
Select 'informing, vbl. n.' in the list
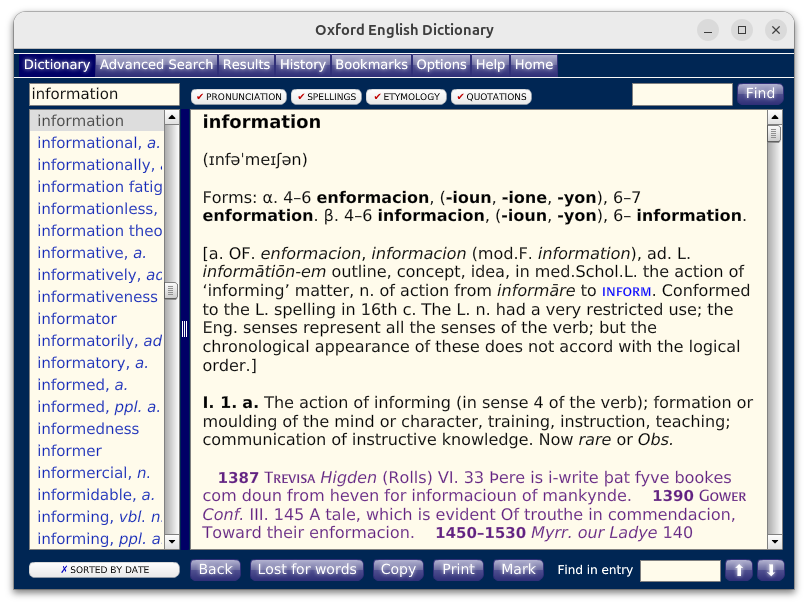coord(97,517)
